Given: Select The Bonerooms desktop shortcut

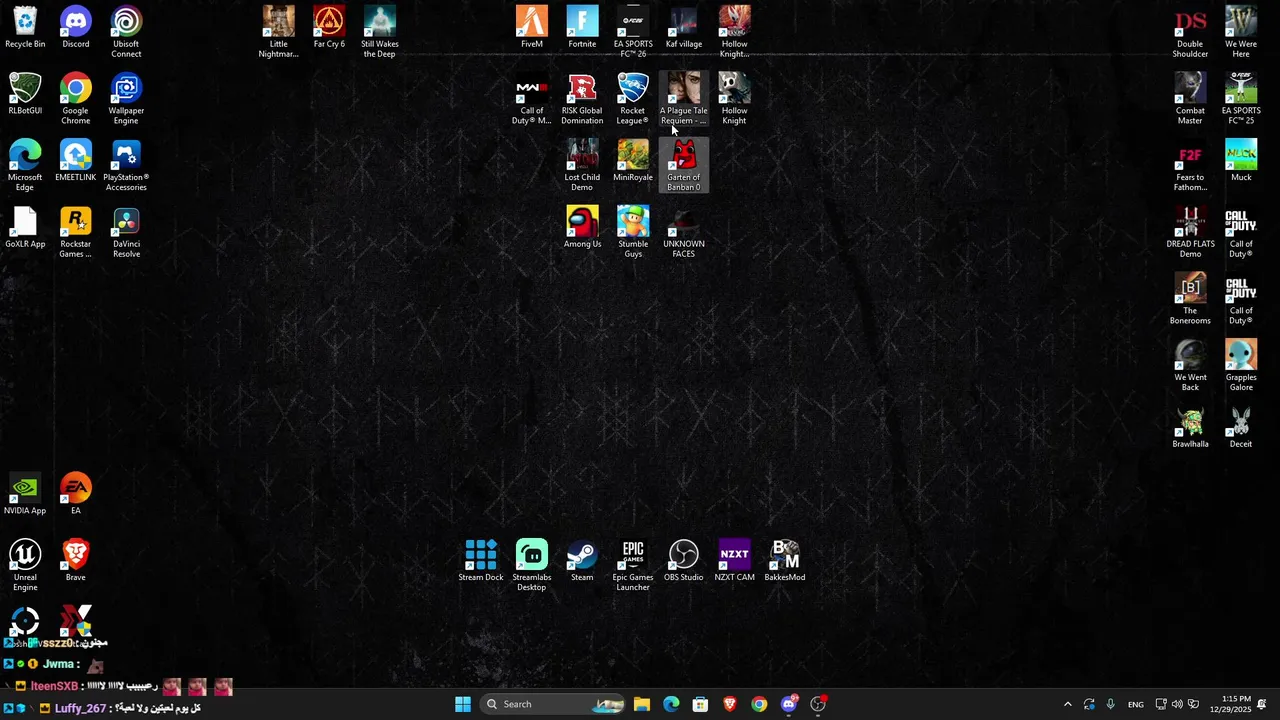Looking at the screenshot, I should pyautogui.click(x=1190, y=300).
